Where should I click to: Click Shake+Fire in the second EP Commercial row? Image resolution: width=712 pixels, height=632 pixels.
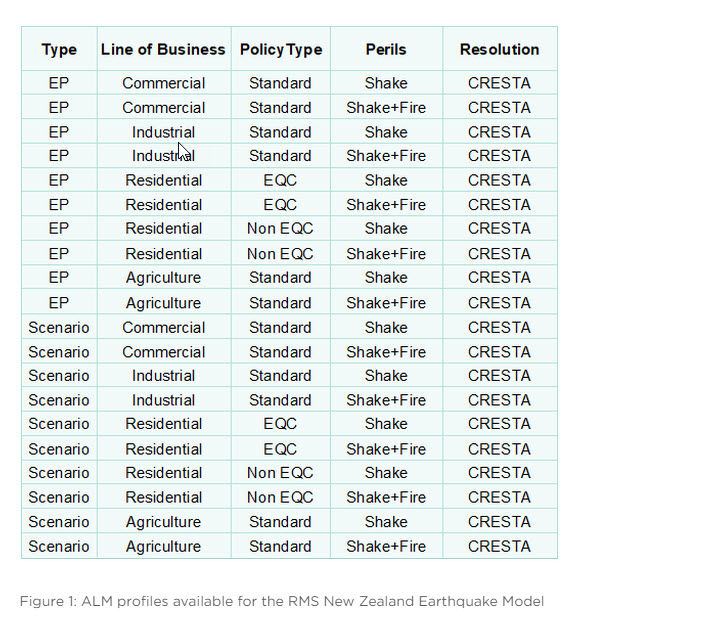click(386, 108)
